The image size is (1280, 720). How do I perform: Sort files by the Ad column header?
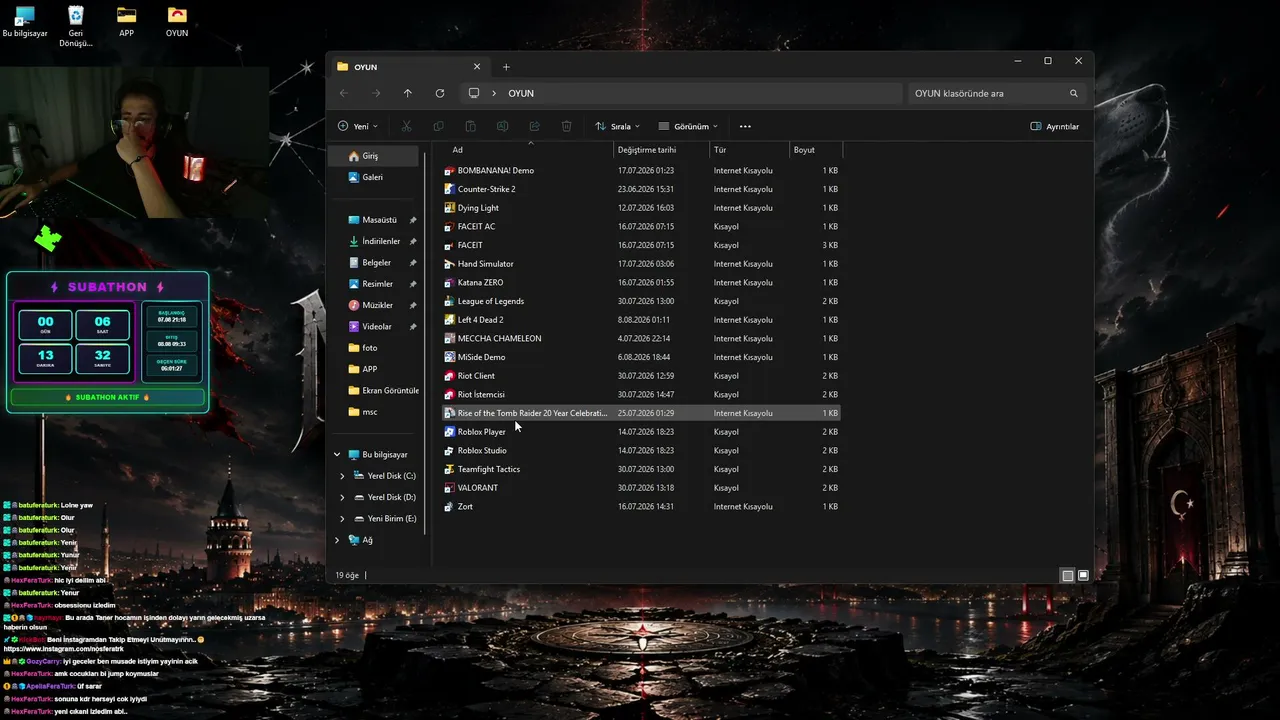click(457, 150)
